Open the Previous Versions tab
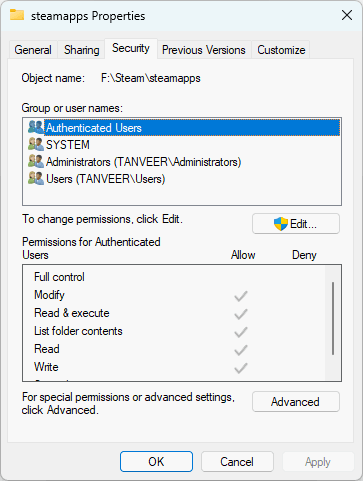 tap(204, 50)
